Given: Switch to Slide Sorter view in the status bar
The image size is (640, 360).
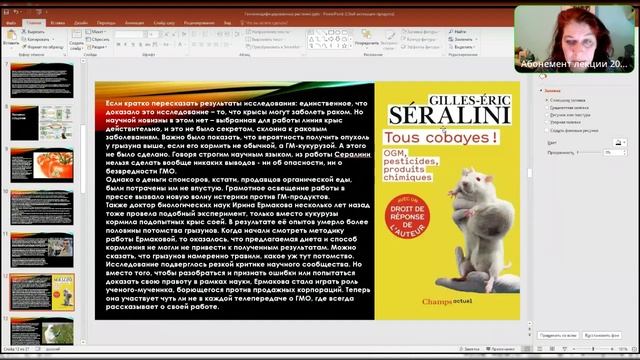Looking at the screenshot, I should pyautogui.click(x=540, y=349).
